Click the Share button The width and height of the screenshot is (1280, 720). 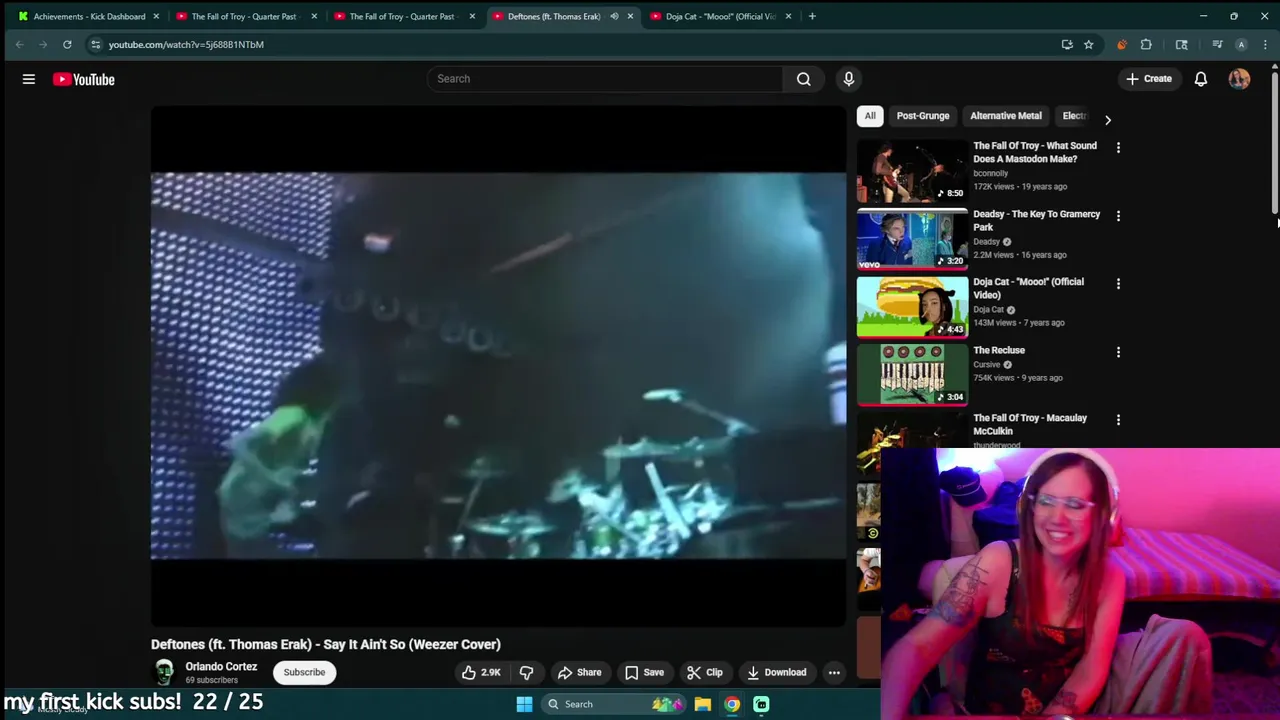[580, 672]
